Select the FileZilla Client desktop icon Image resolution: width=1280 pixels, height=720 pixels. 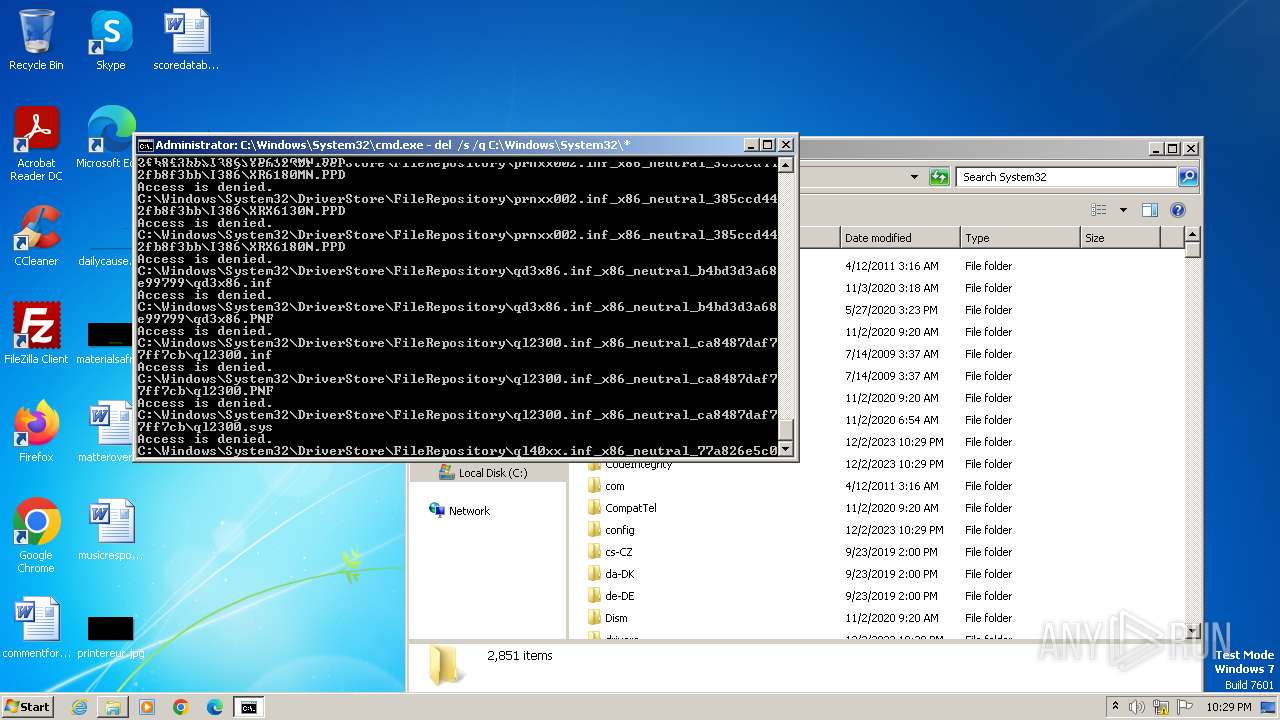pos(36,334)
